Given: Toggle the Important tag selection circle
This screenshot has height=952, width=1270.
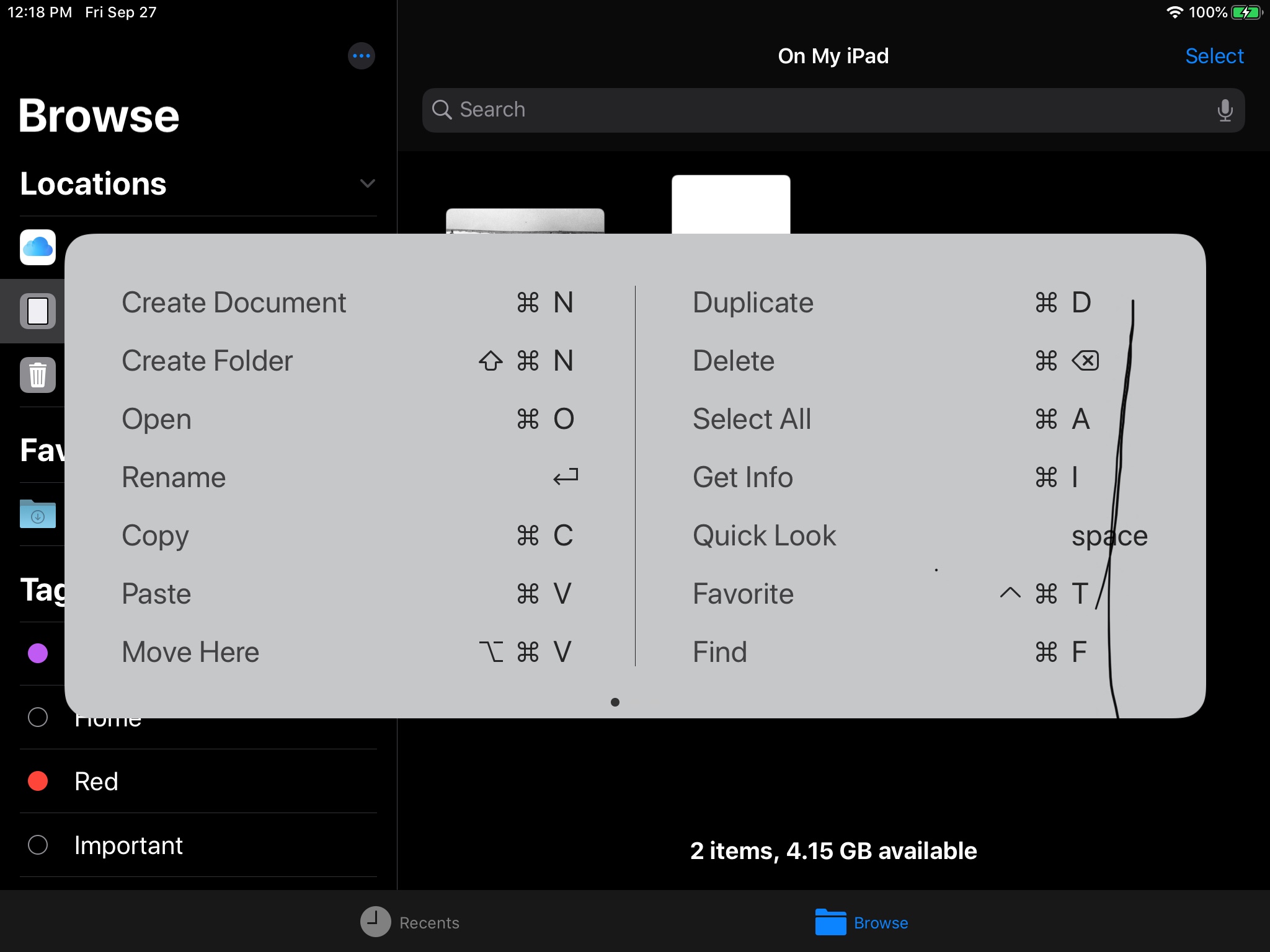Looking at the screenshot, I should coord(38,845).
